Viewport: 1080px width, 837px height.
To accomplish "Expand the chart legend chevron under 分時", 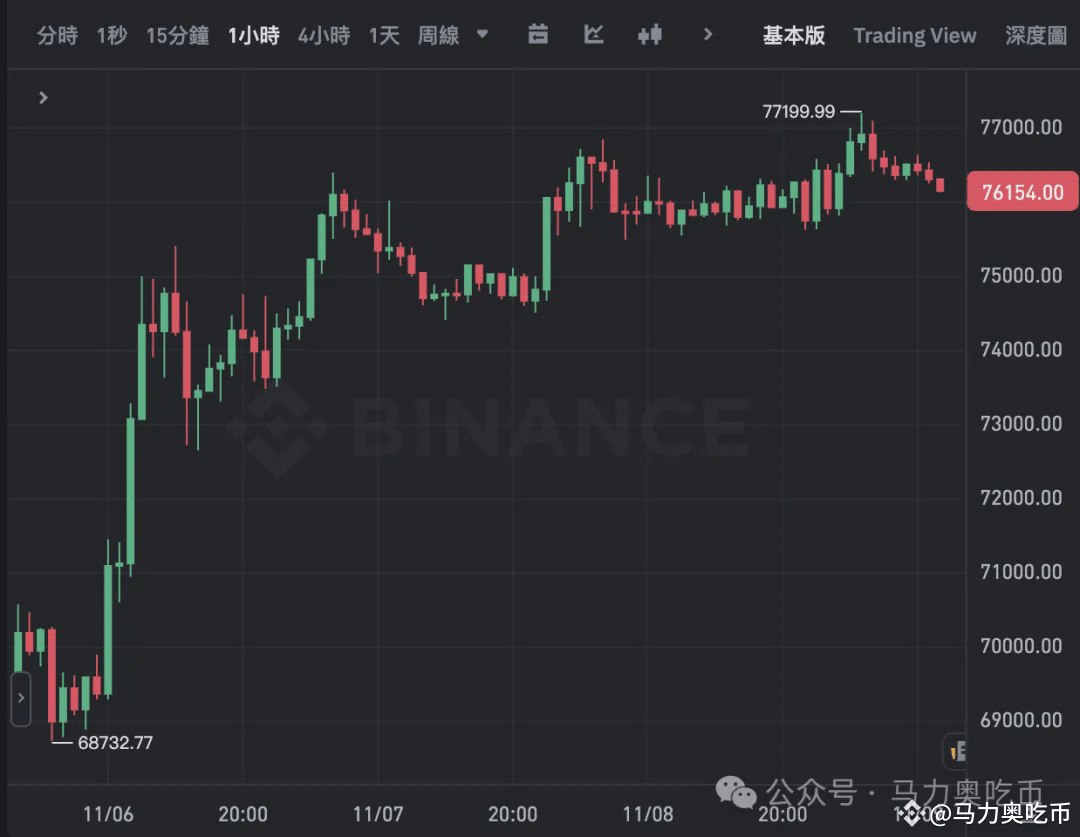I will [43, 98].
